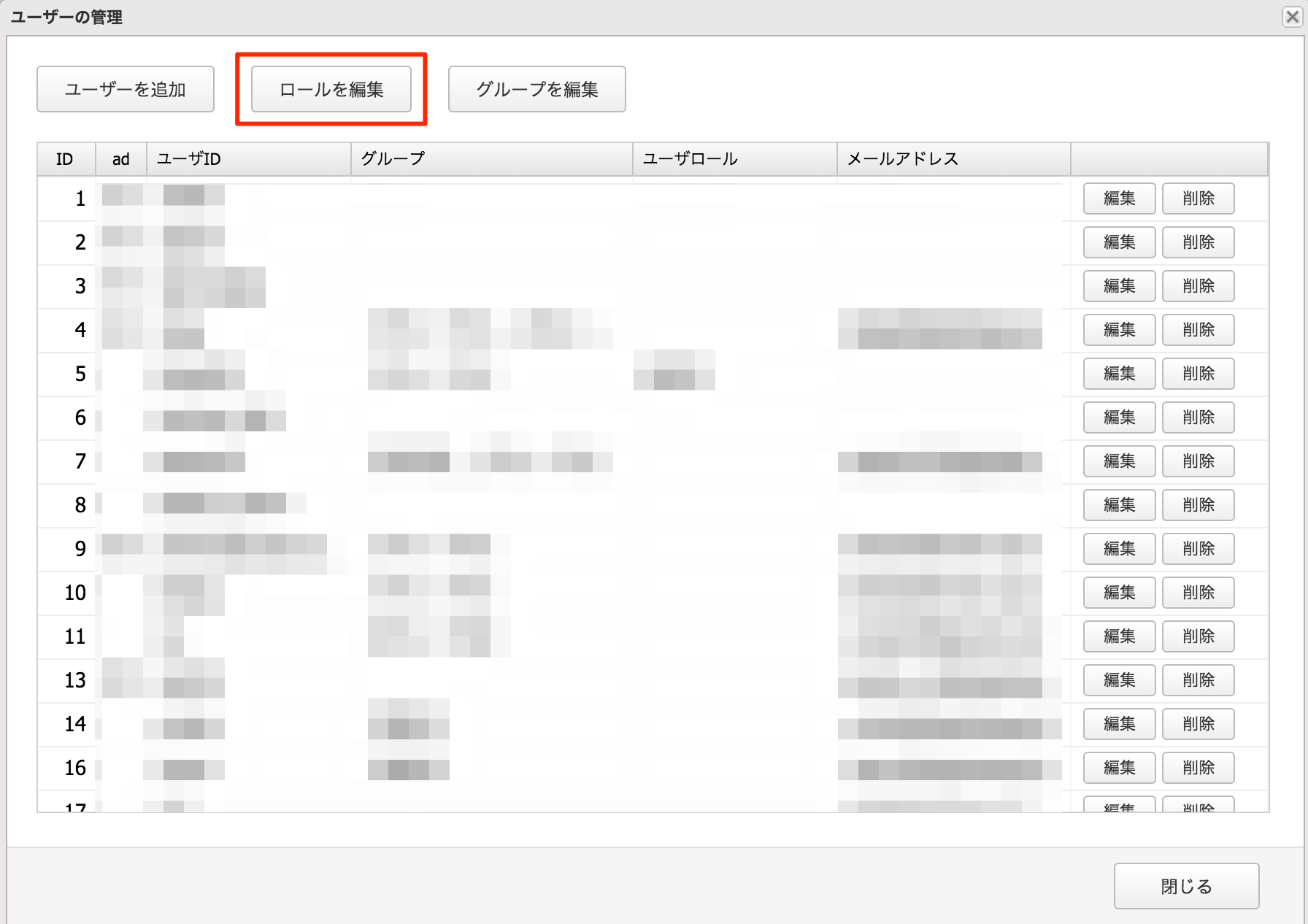Edit user with ID 4
1308x924 pixels.
coord(1120,330)
